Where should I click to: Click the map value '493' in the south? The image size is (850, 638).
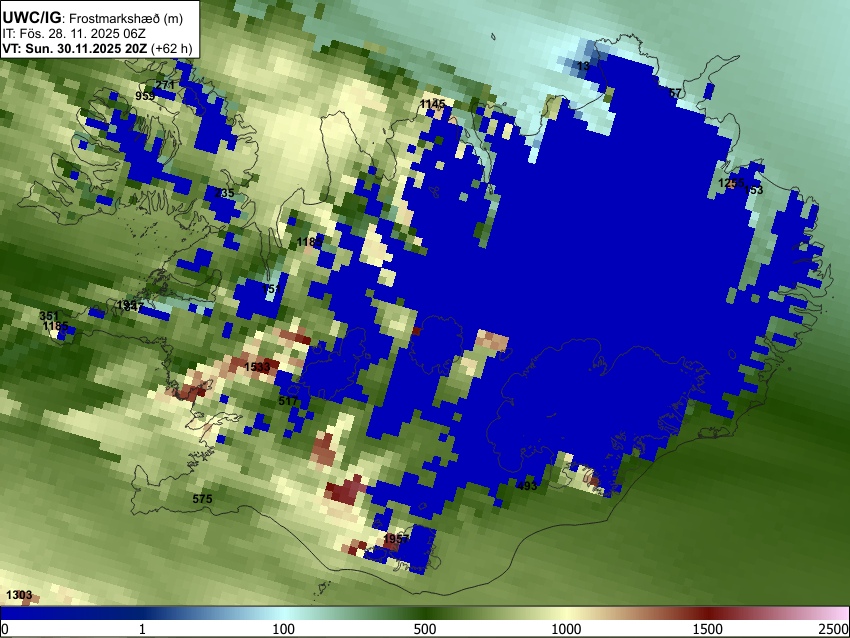click(x=527, y=486)
